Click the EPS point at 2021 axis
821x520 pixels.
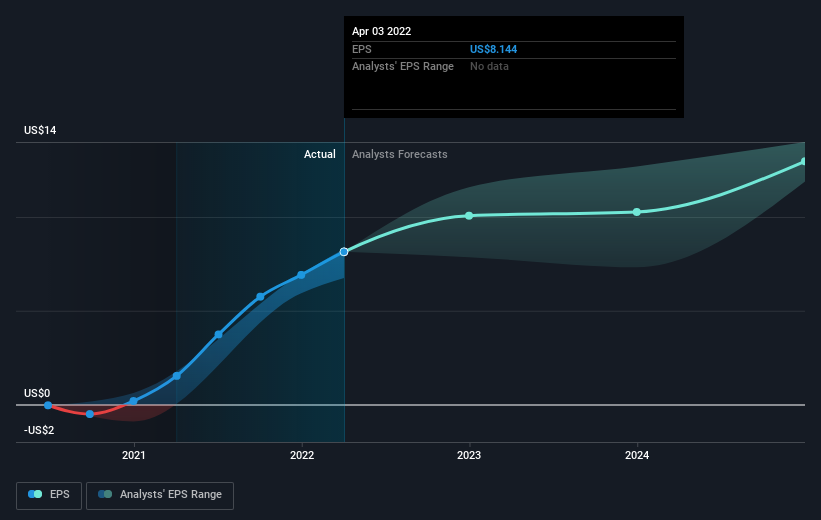[134, 401]
